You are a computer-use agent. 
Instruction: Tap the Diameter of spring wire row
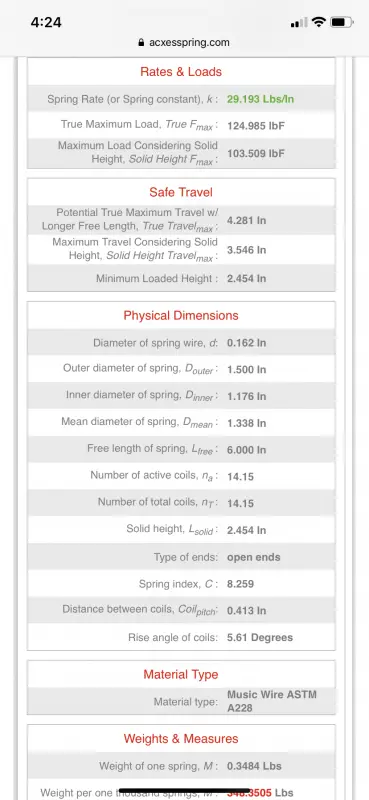pos(181,343)
